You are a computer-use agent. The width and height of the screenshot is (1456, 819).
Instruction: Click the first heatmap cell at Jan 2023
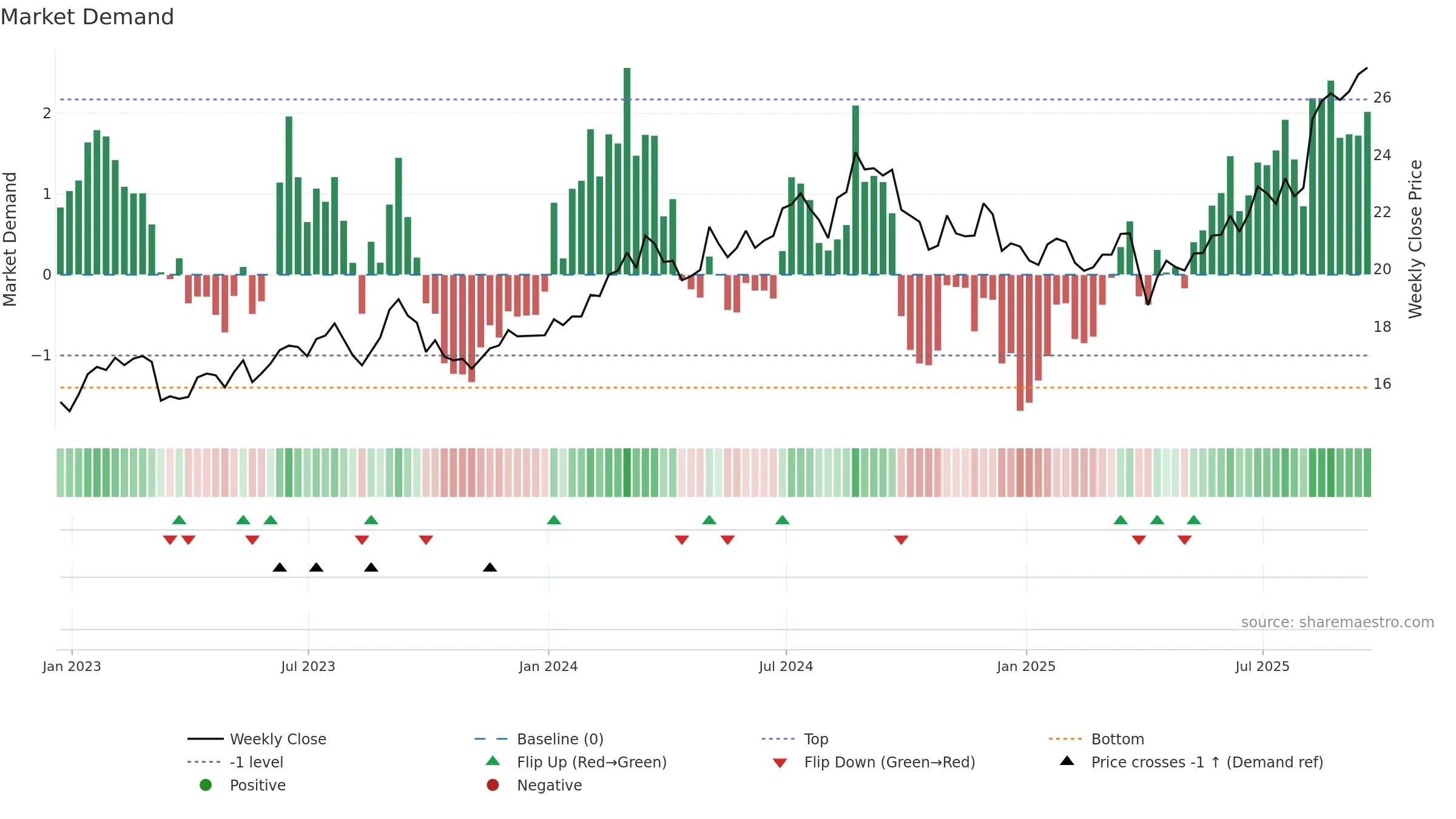pos(60,473)
